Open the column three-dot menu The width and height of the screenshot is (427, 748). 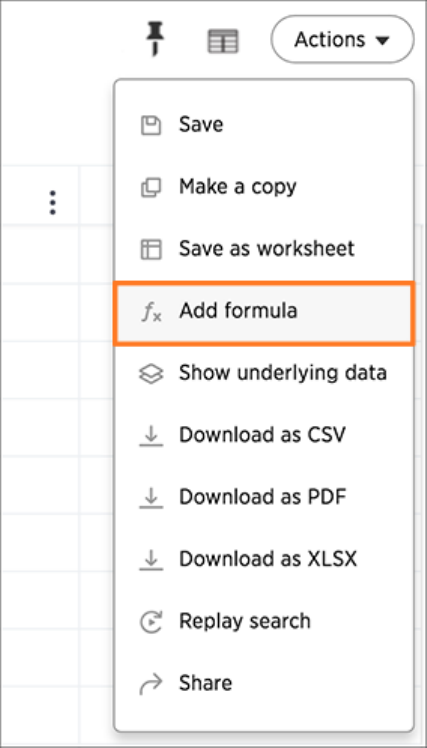pos(53,203)
